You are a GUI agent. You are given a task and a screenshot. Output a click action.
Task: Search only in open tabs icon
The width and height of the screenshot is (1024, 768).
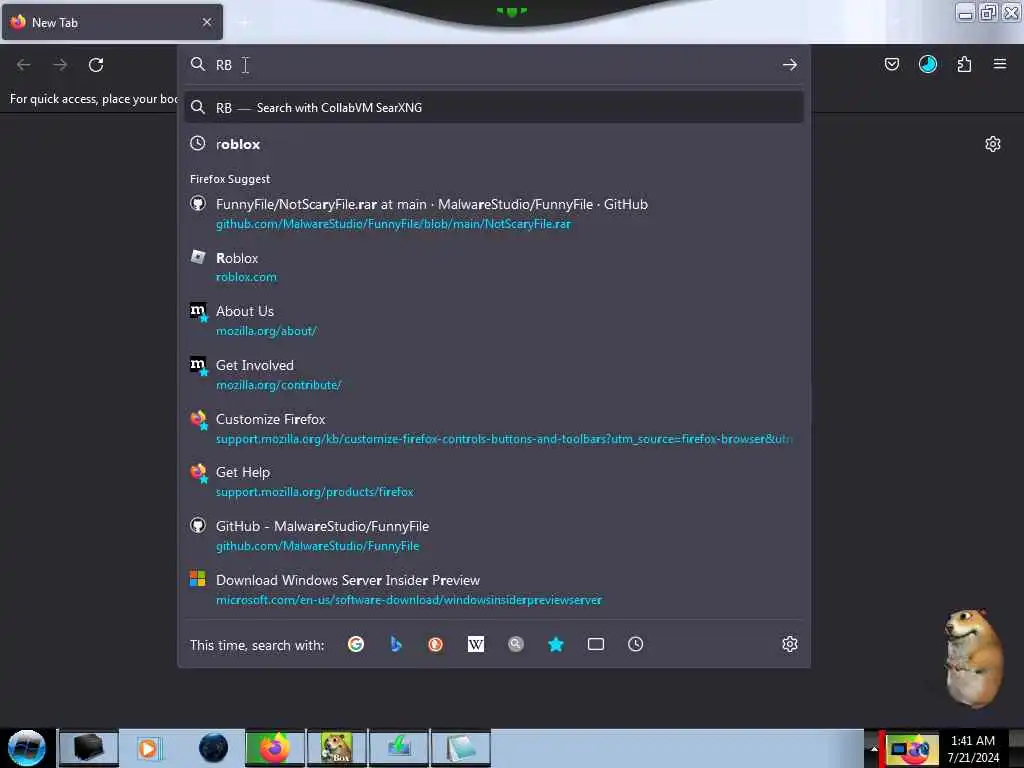tap(596, 645)
